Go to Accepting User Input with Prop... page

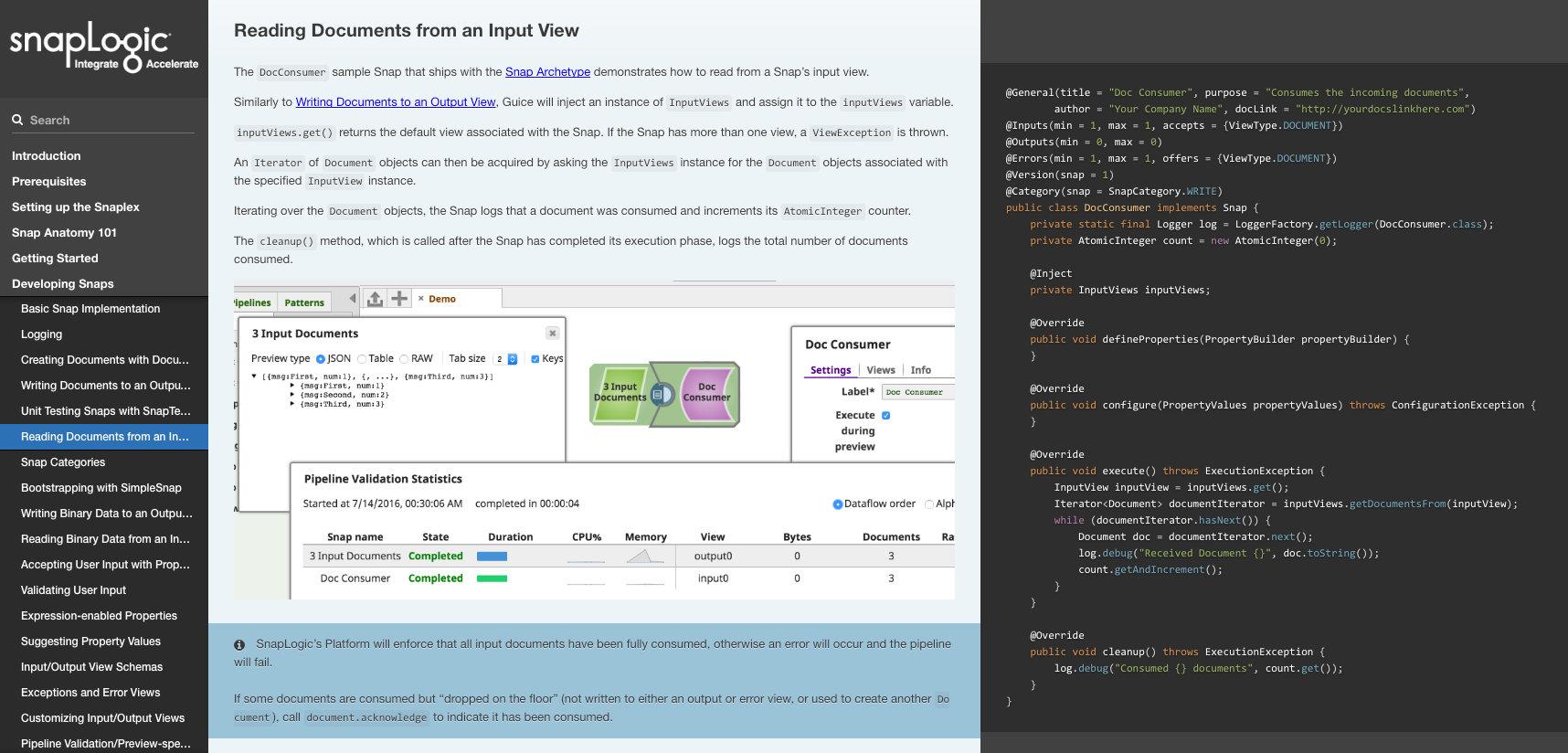point(104,565)
